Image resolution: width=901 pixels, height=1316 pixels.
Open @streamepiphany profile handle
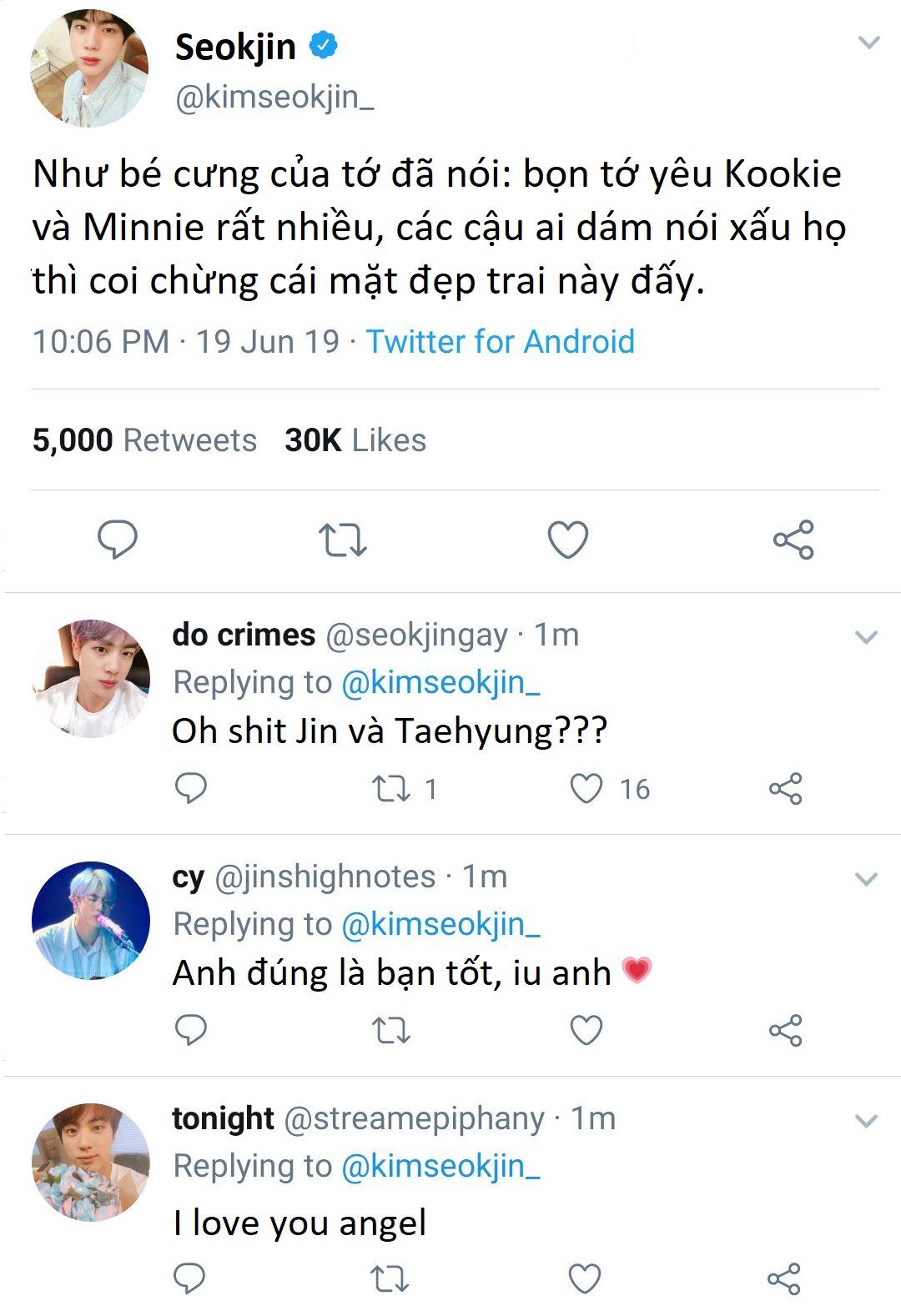coord(414,1119)
